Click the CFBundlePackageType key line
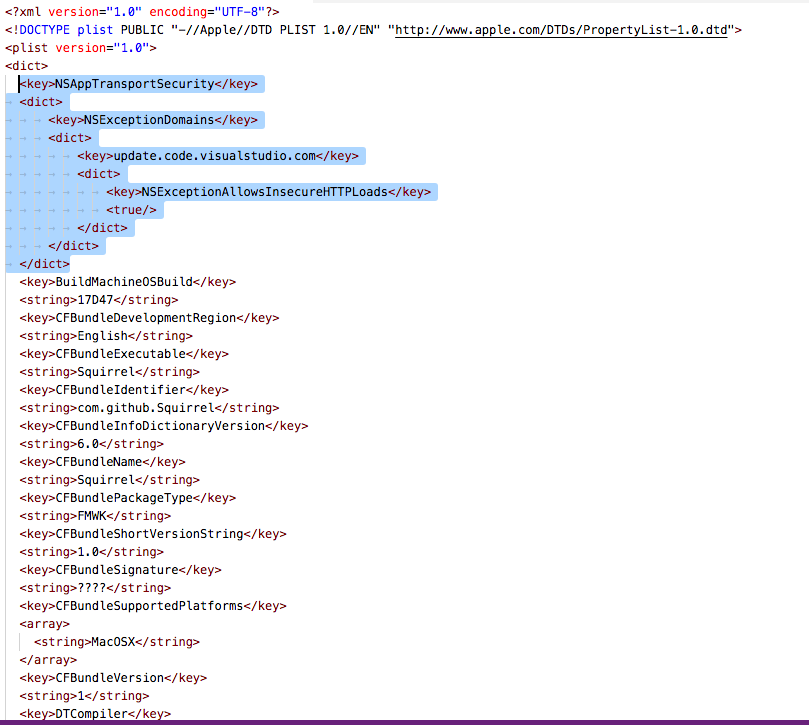 click(x=127, y=498)
